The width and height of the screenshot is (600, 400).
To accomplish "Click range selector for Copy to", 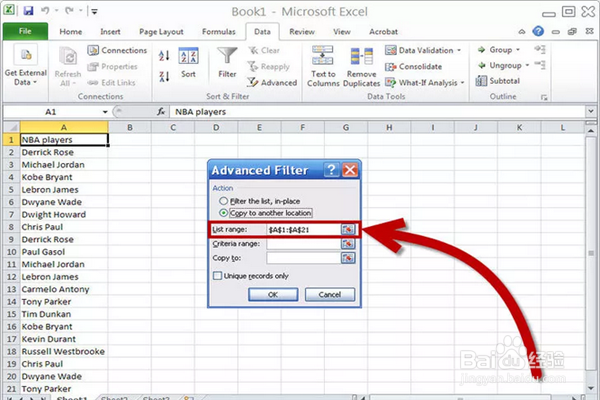I will pos(348,258).
